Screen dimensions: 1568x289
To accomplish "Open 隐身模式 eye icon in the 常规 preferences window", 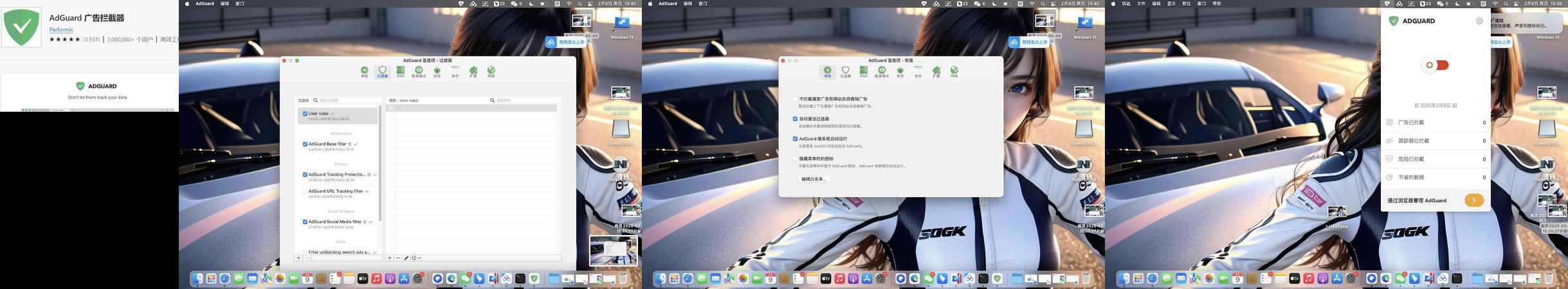I will click(882, 71).
